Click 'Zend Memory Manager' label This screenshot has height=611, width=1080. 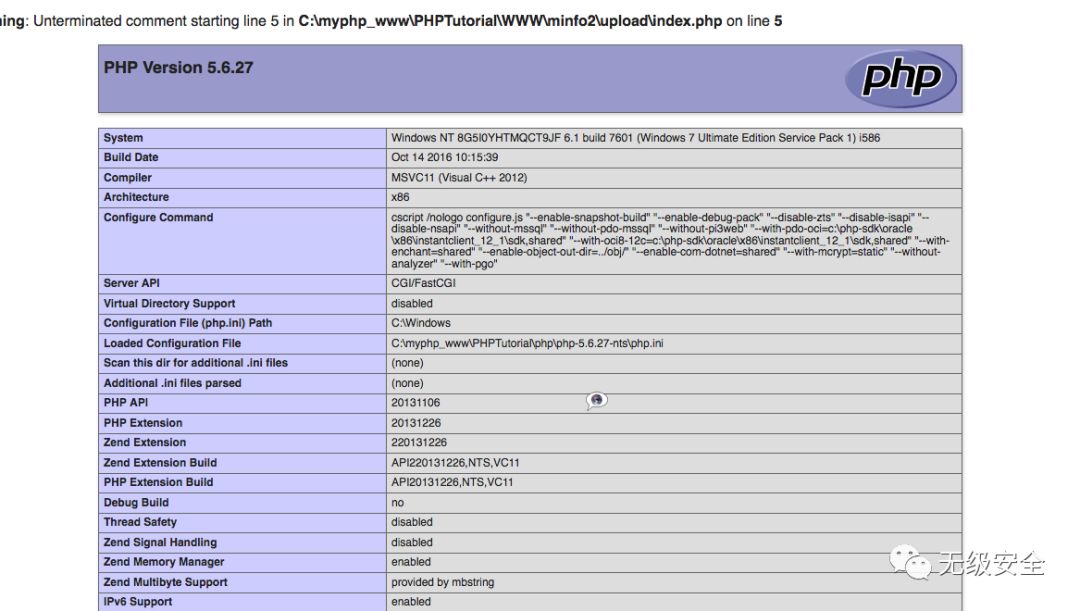tap(164, 562)
